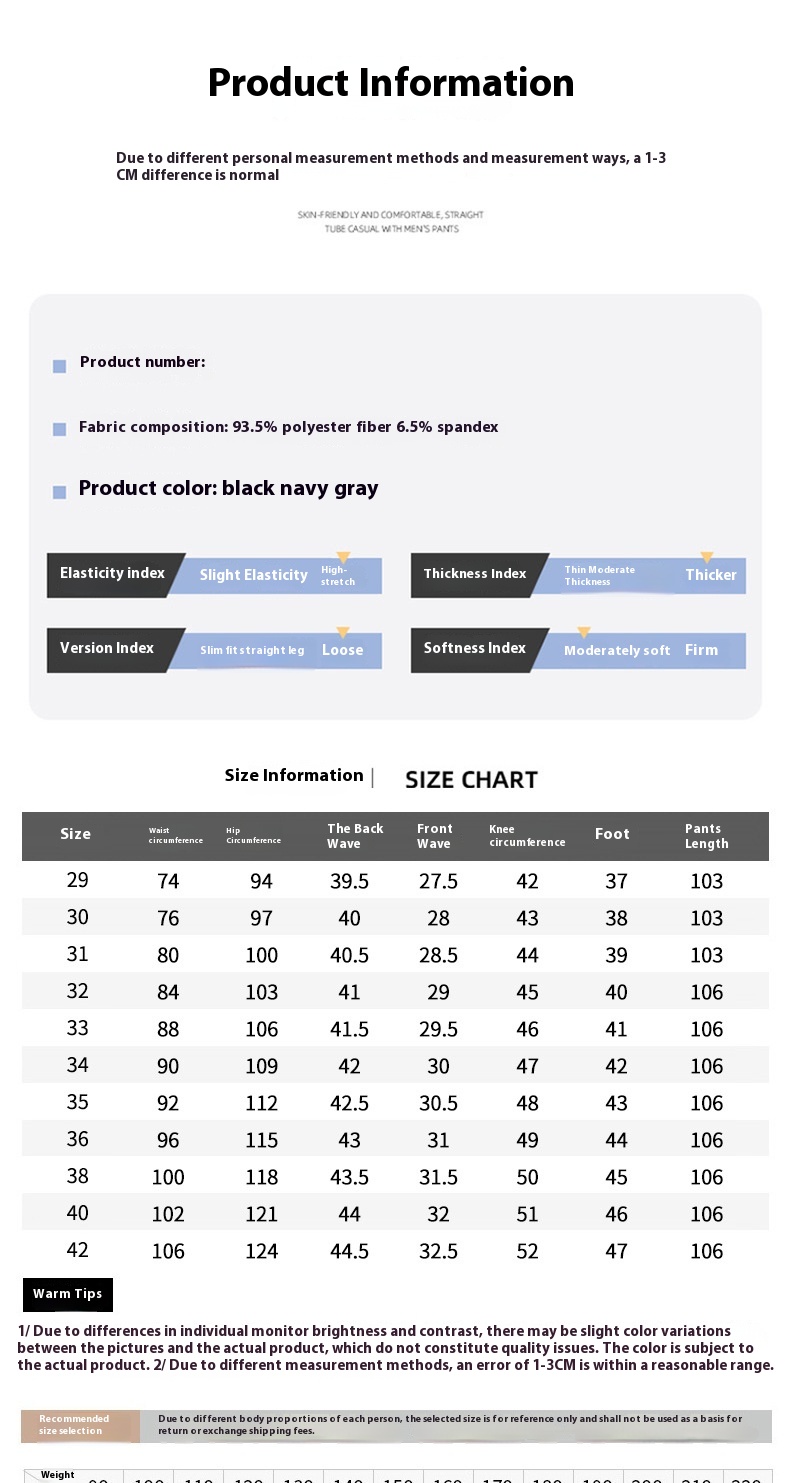Screen dimensions: 790x1483
Task: Click the Pants Length column header
Action: (706, 836)
